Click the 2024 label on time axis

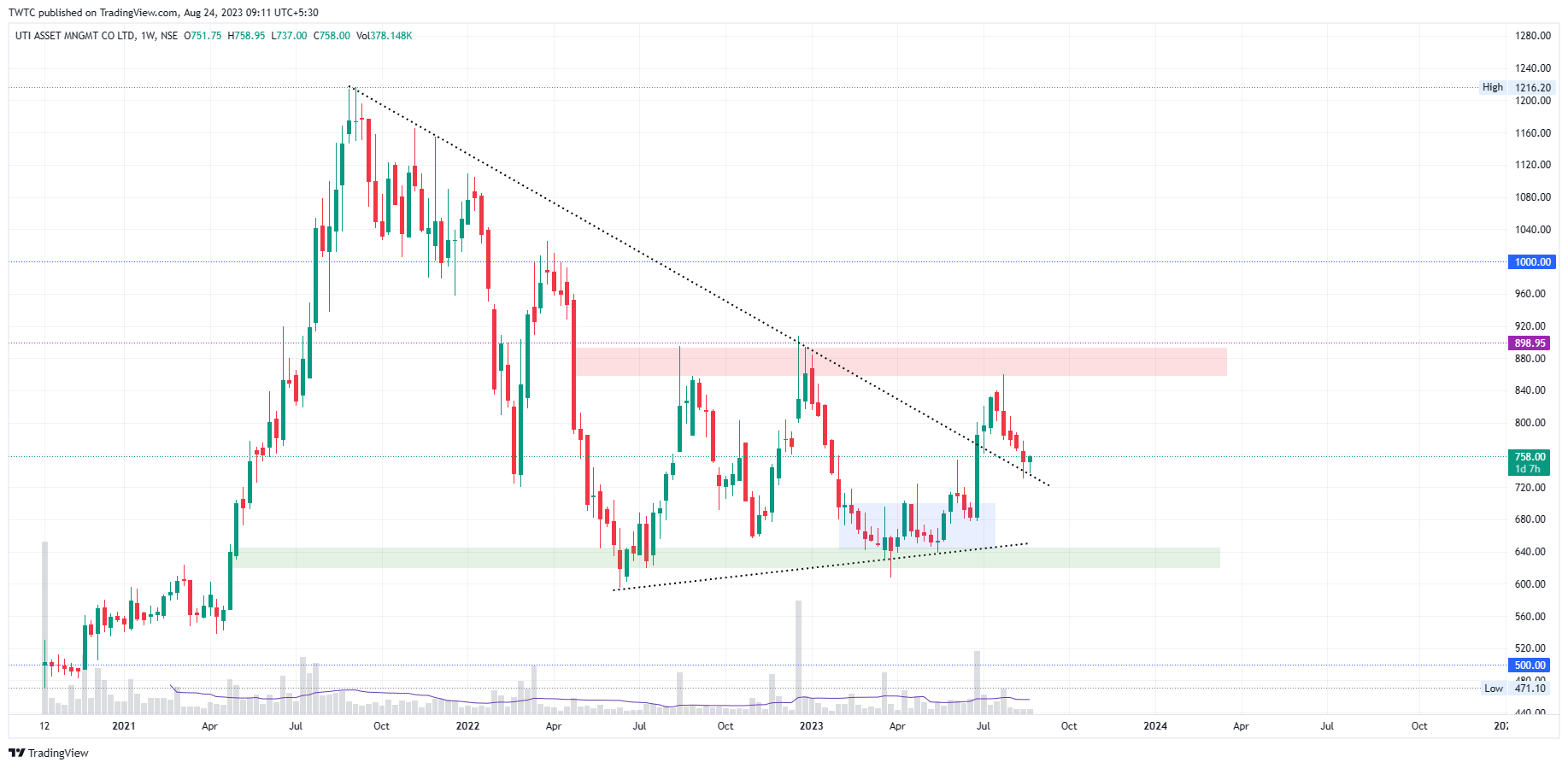pos(1155,726)
